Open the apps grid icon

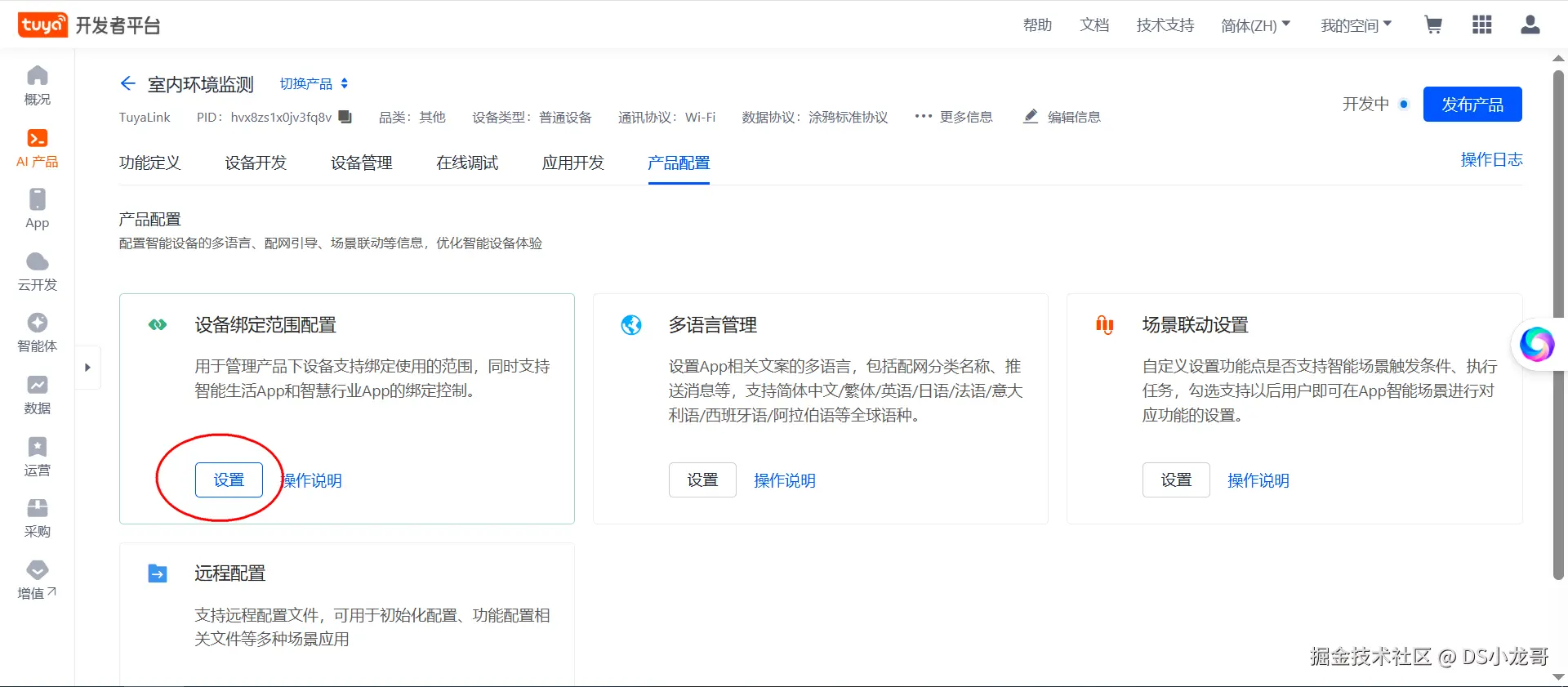(x=1482, y=25)
